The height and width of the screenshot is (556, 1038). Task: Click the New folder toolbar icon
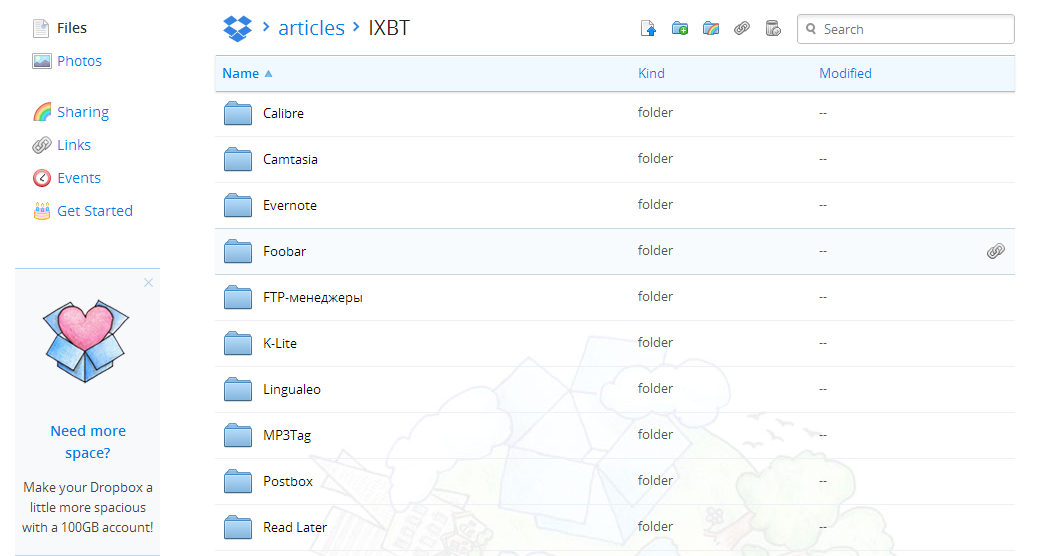[680, 28]
